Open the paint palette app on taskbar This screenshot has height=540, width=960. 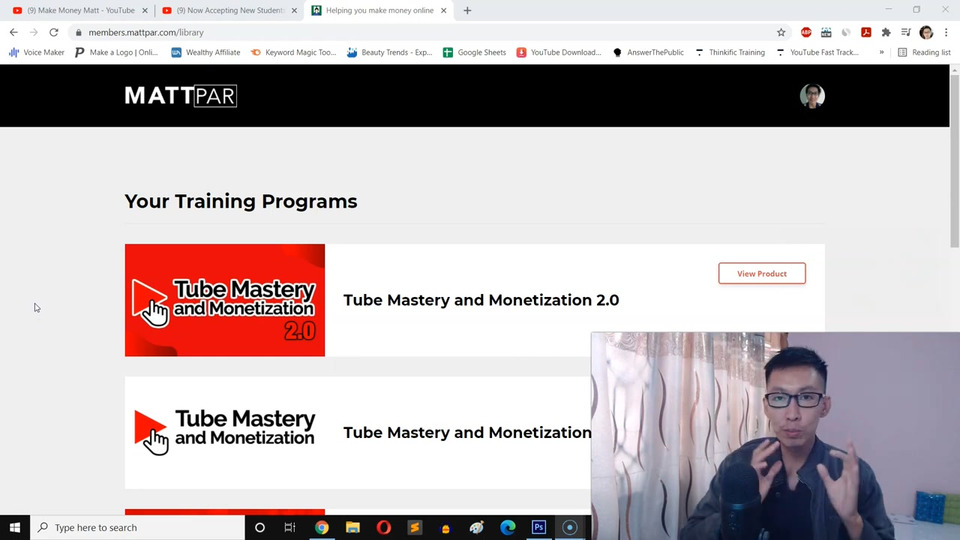[x=476, y=527]
